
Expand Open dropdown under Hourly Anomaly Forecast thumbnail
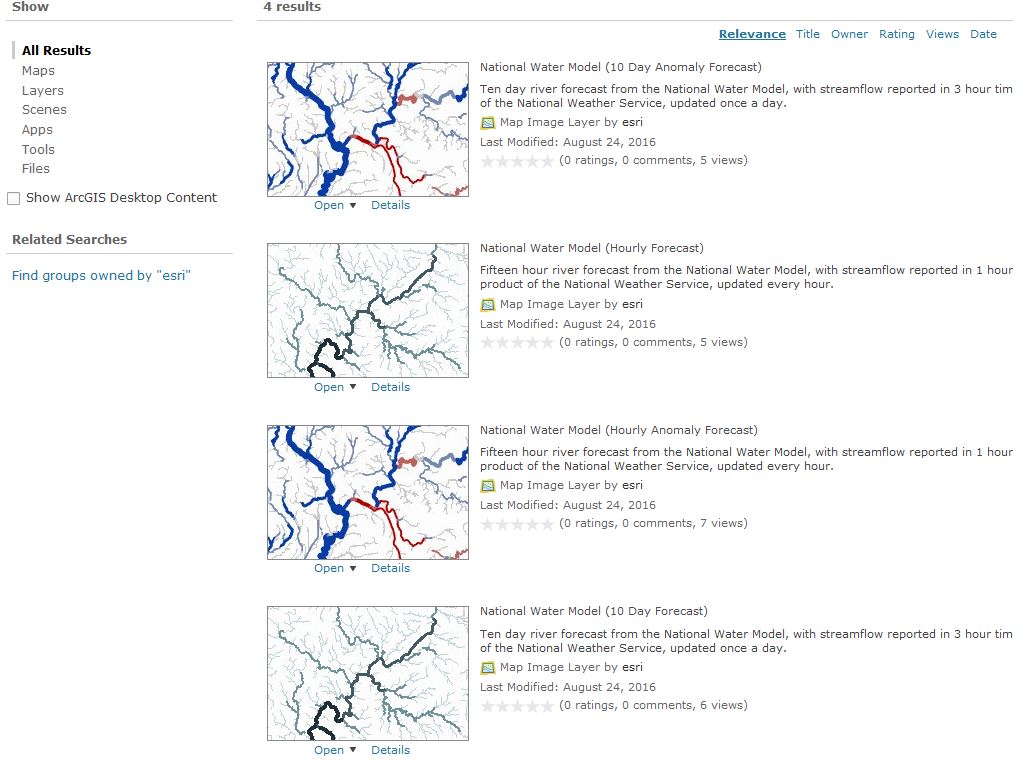point(351,569)
